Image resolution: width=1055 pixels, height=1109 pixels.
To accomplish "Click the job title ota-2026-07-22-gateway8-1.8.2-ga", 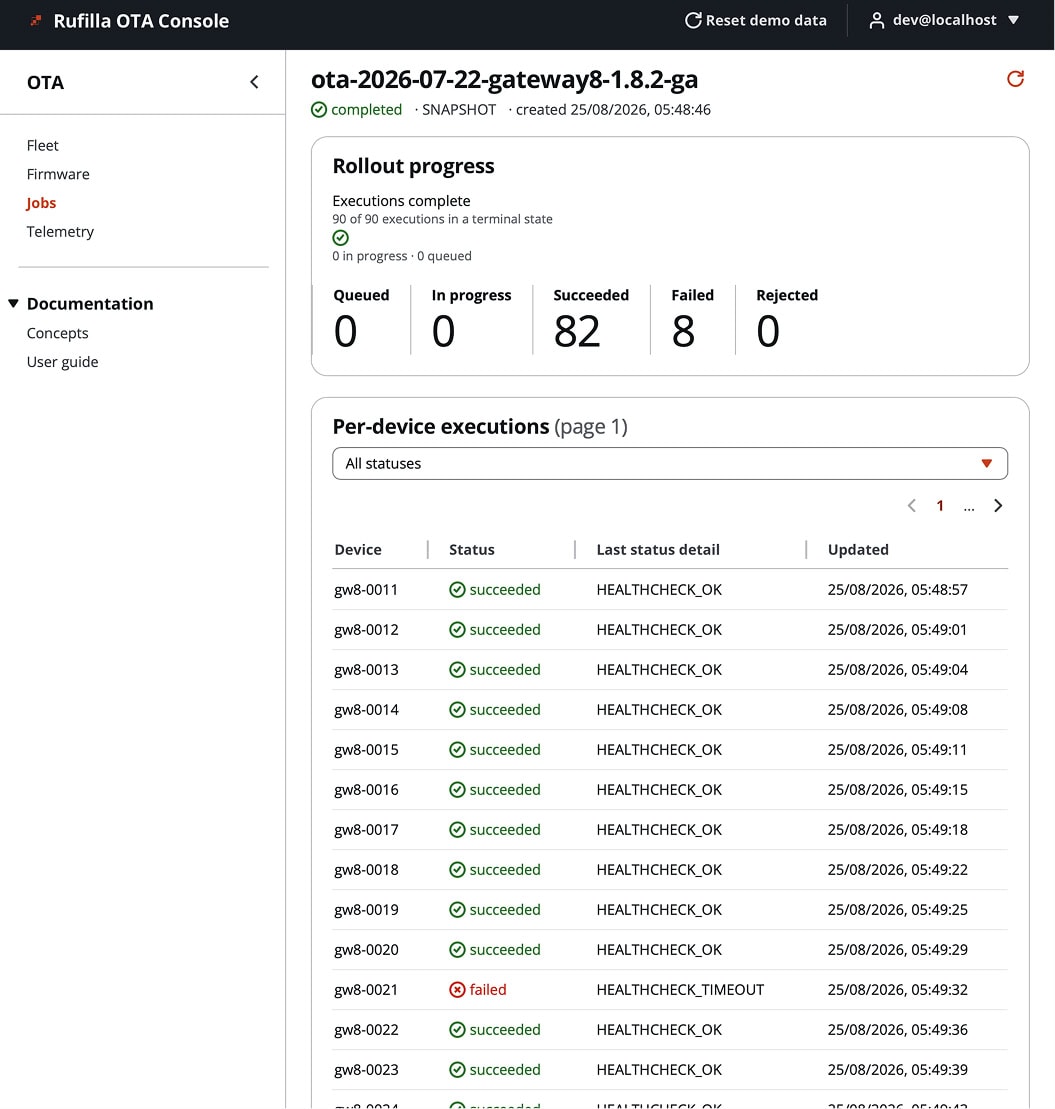I will pyautogui.click(x=504, y=79).
